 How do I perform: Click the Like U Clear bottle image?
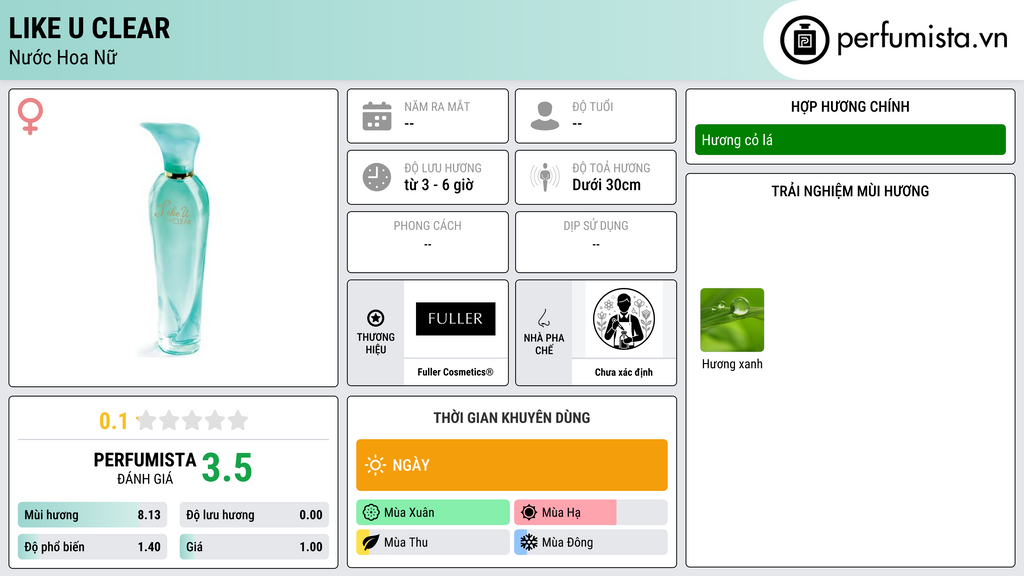pyautogui.click(x=175, y=238)
